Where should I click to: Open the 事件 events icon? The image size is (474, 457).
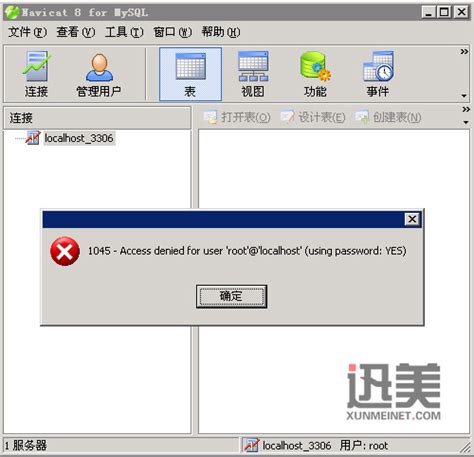378,74
